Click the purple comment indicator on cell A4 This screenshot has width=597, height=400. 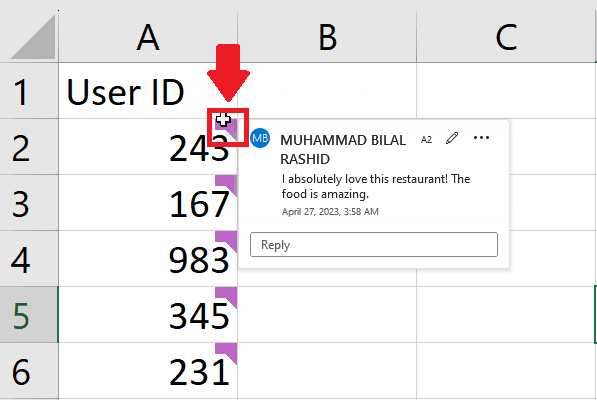pos(227,241)
